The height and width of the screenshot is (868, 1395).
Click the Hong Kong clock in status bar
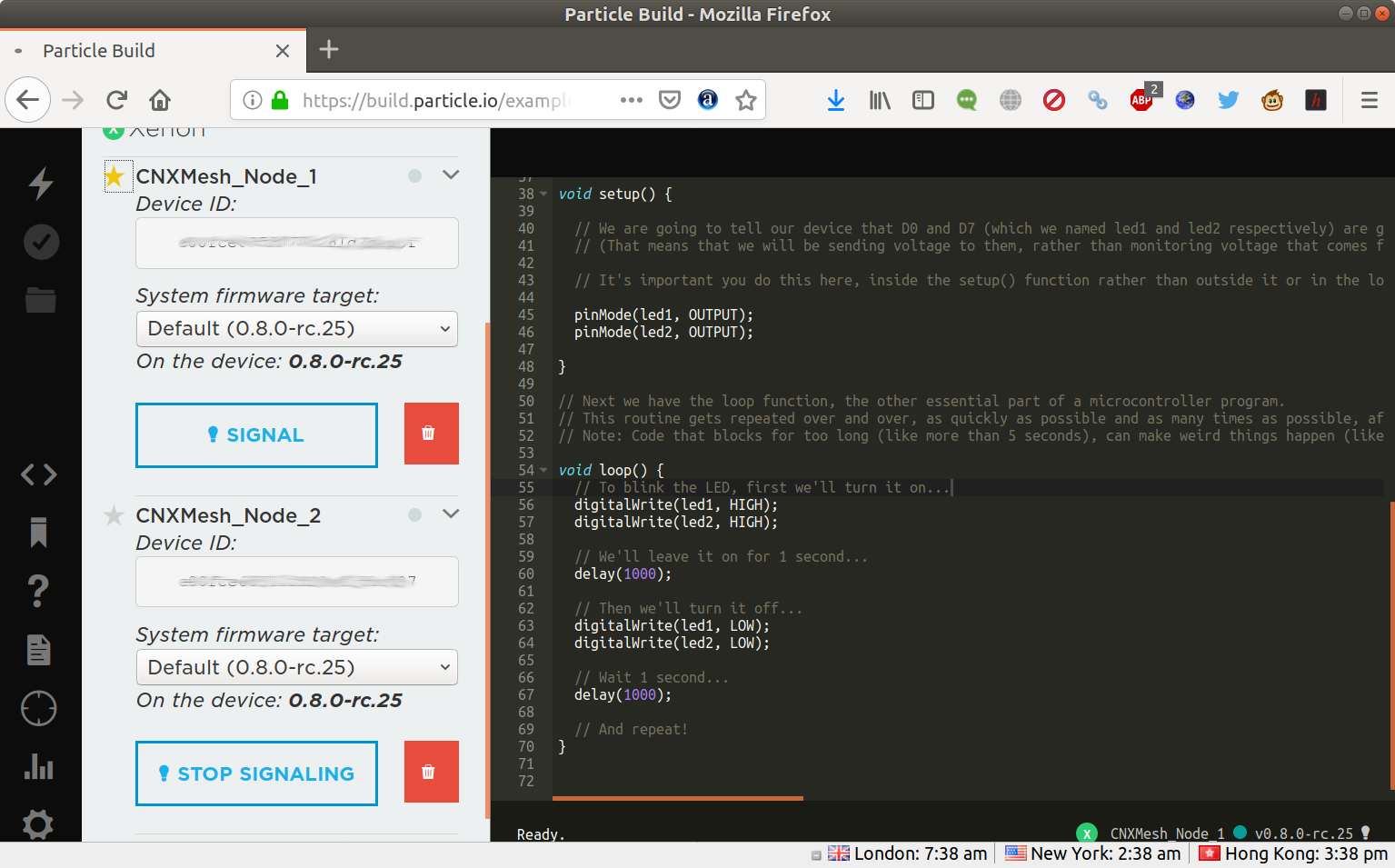(1294, 853)
